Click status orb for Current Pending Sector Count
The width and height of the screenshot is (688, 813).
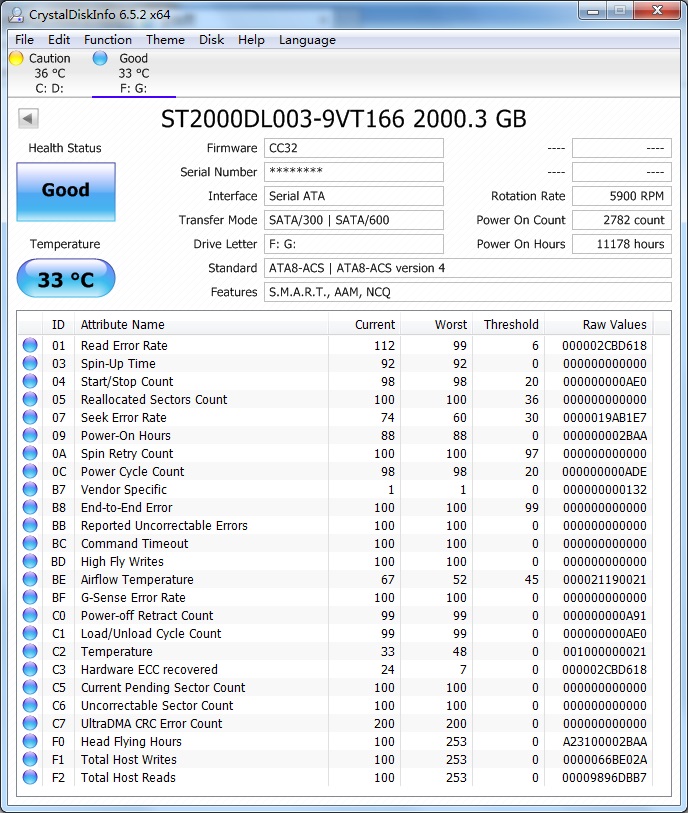coord(30,688)
